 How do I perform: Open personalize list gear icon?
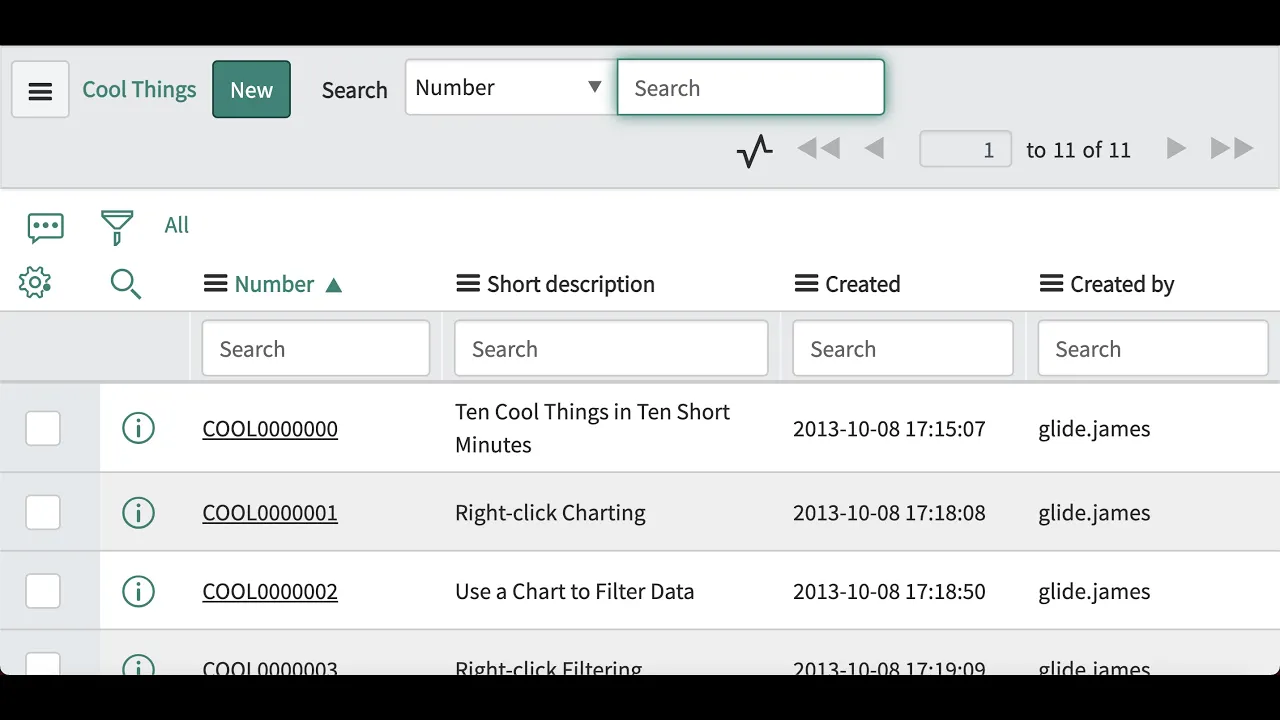[x=35, y=283]
